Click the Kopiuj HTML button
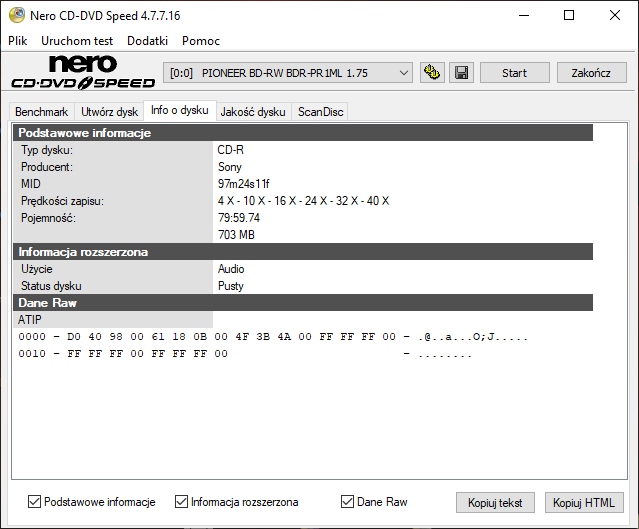The height and width of the screenshot is (529, 639). 584,503
